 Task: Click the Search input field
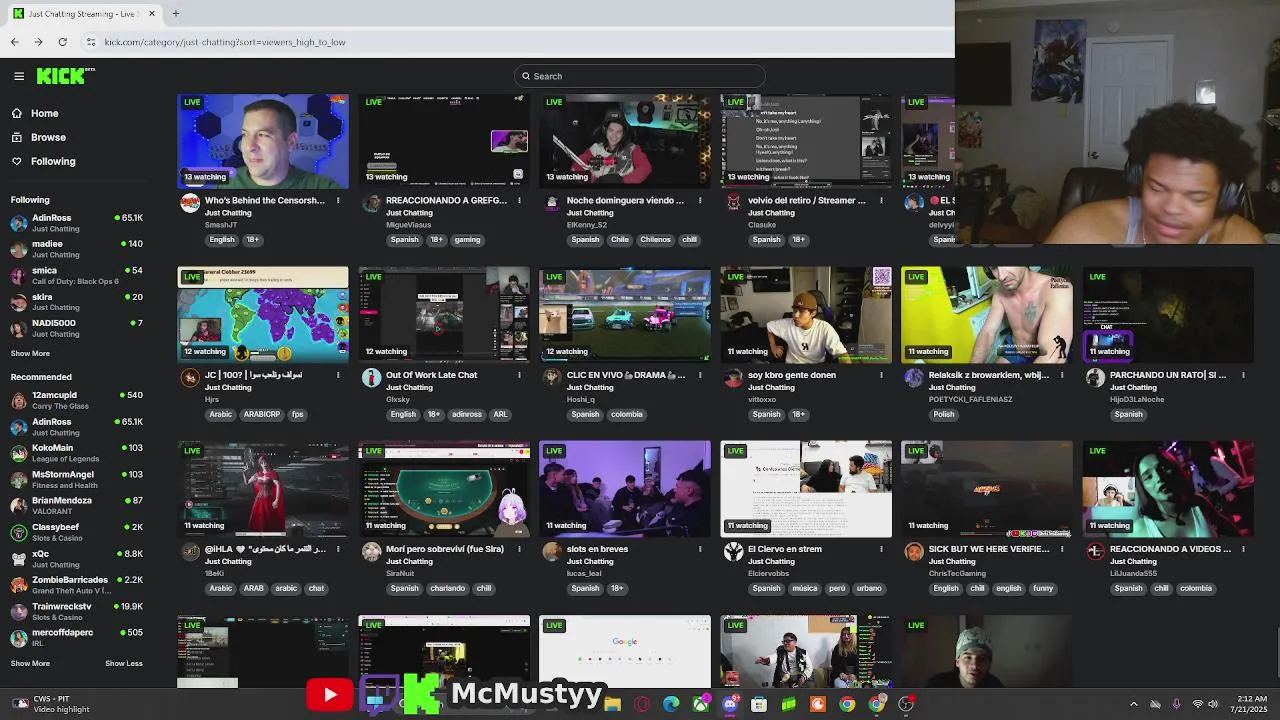640,76
